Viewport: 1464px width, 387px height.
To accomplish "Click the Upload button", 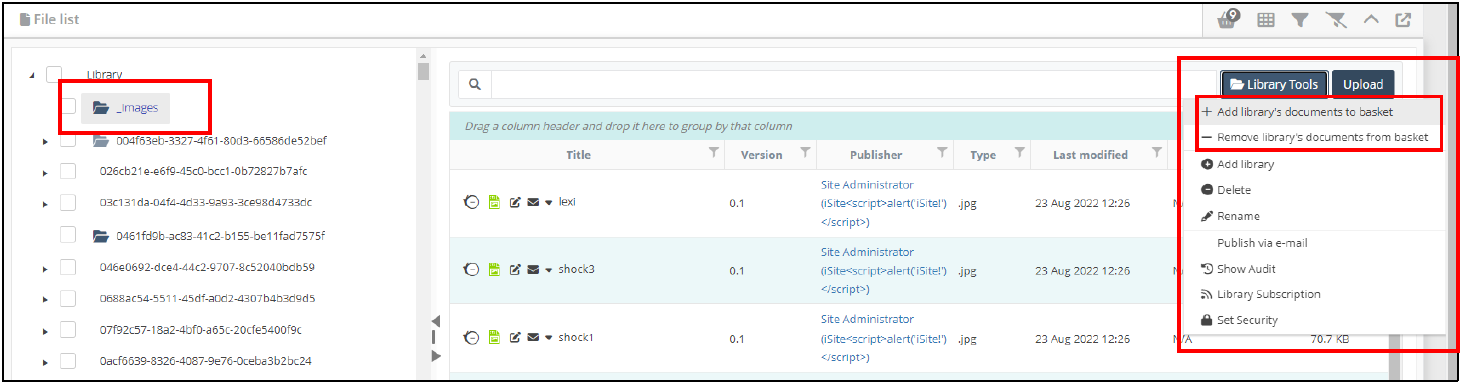I will tap(1363, 85).
